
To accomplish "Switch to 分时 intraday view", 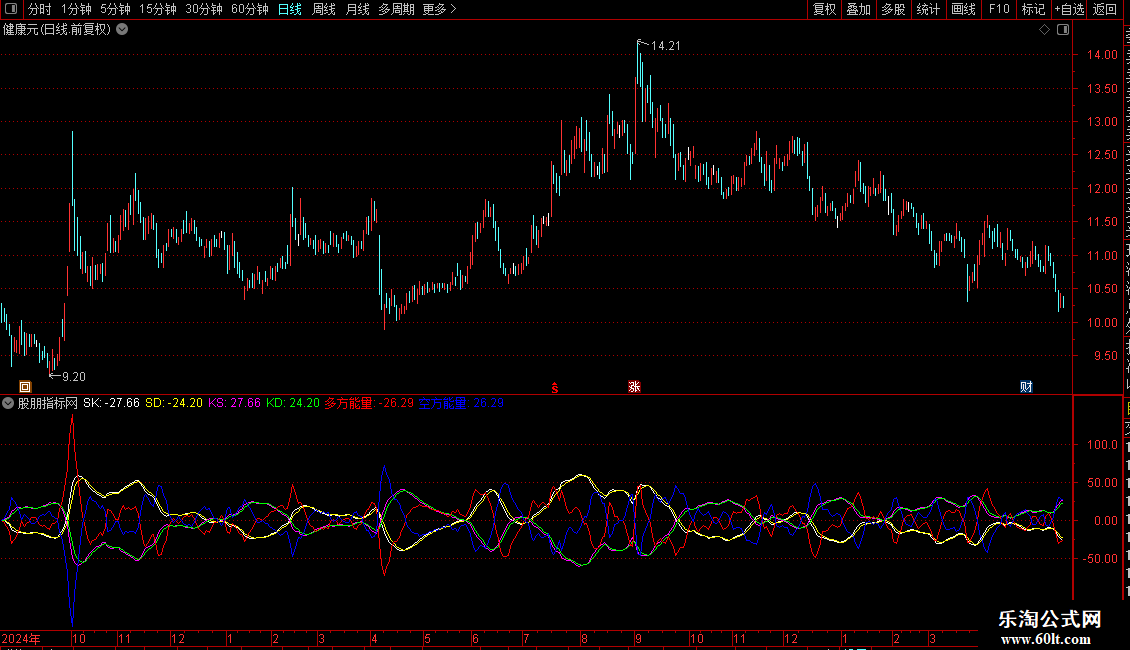I will click(40, 9).
